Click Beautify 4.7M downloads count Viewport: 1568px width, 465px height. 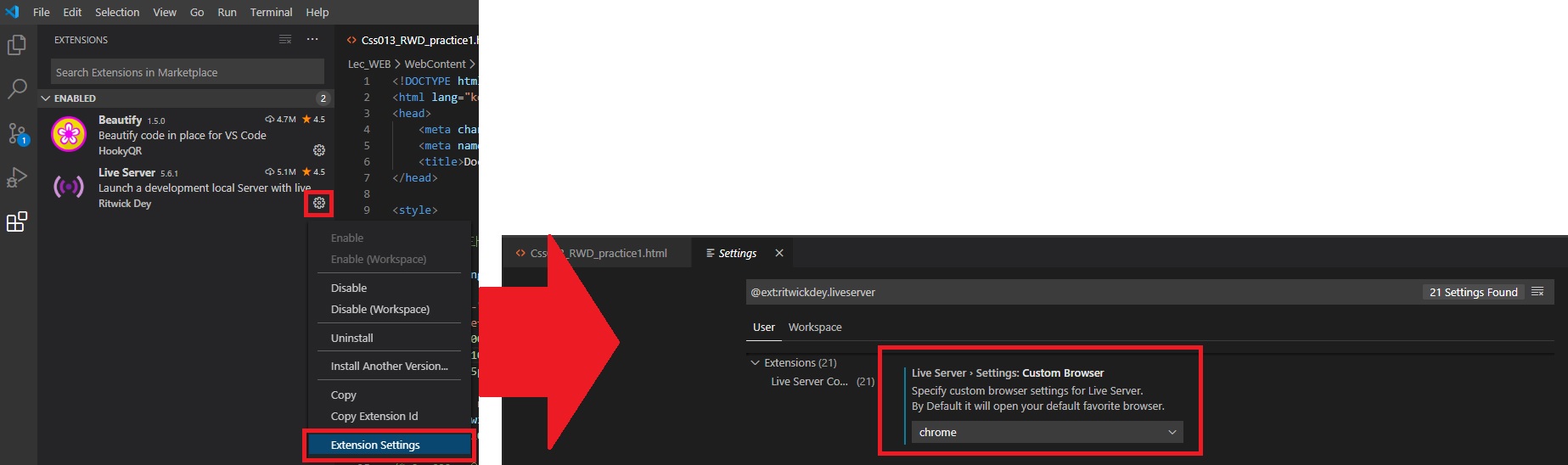281,120
